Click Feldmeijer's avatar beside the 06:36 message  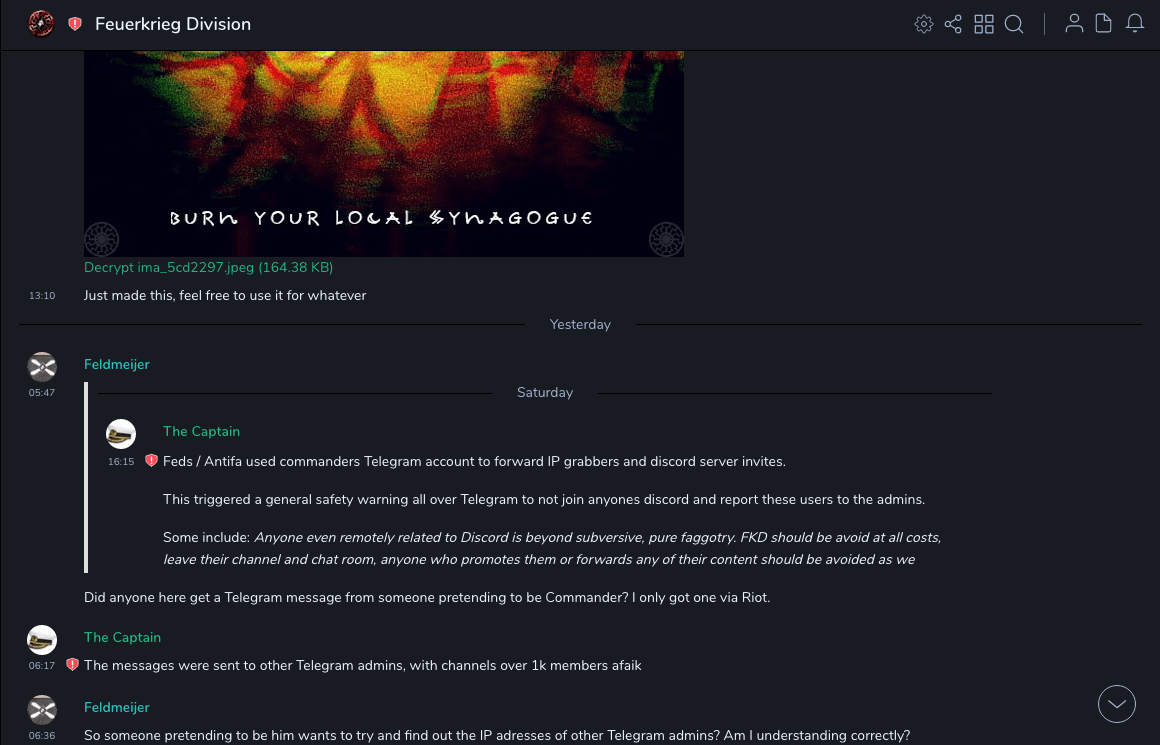[42, 709]
